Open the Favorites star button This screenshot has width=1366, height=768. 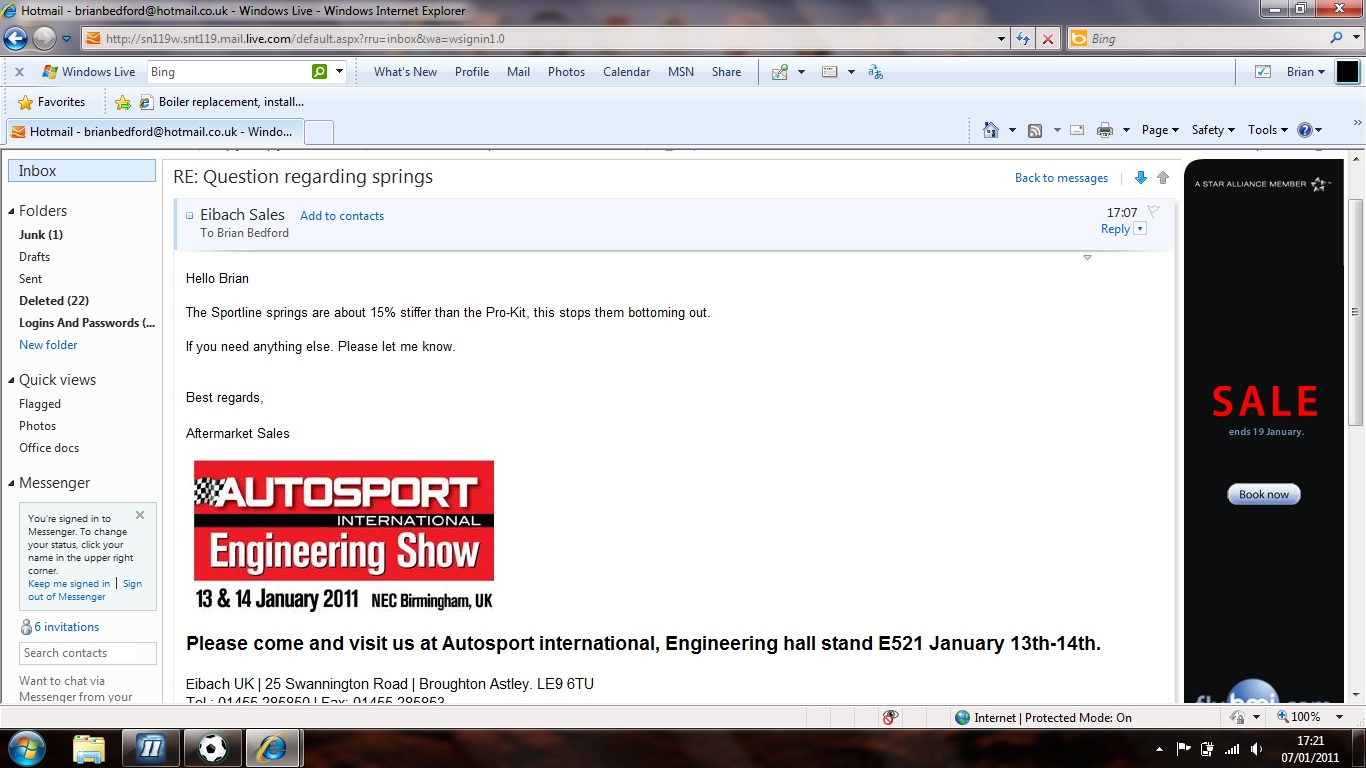click(x=52, y=102)
